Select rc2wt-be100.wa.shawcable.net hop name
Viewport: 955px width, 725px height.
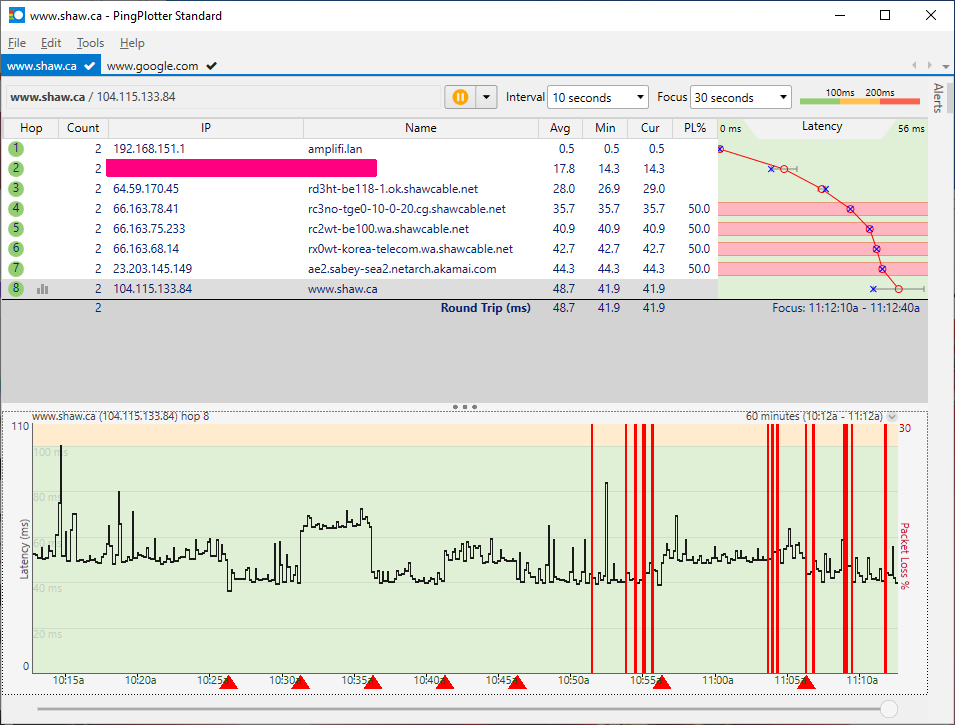389,229
